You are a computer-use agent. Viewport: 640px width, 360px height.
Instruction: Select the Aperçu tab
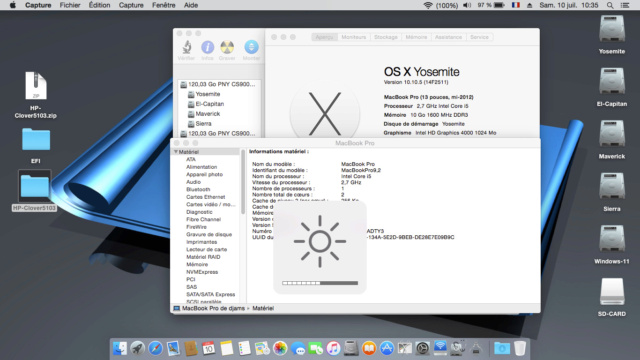coord(324,37)
